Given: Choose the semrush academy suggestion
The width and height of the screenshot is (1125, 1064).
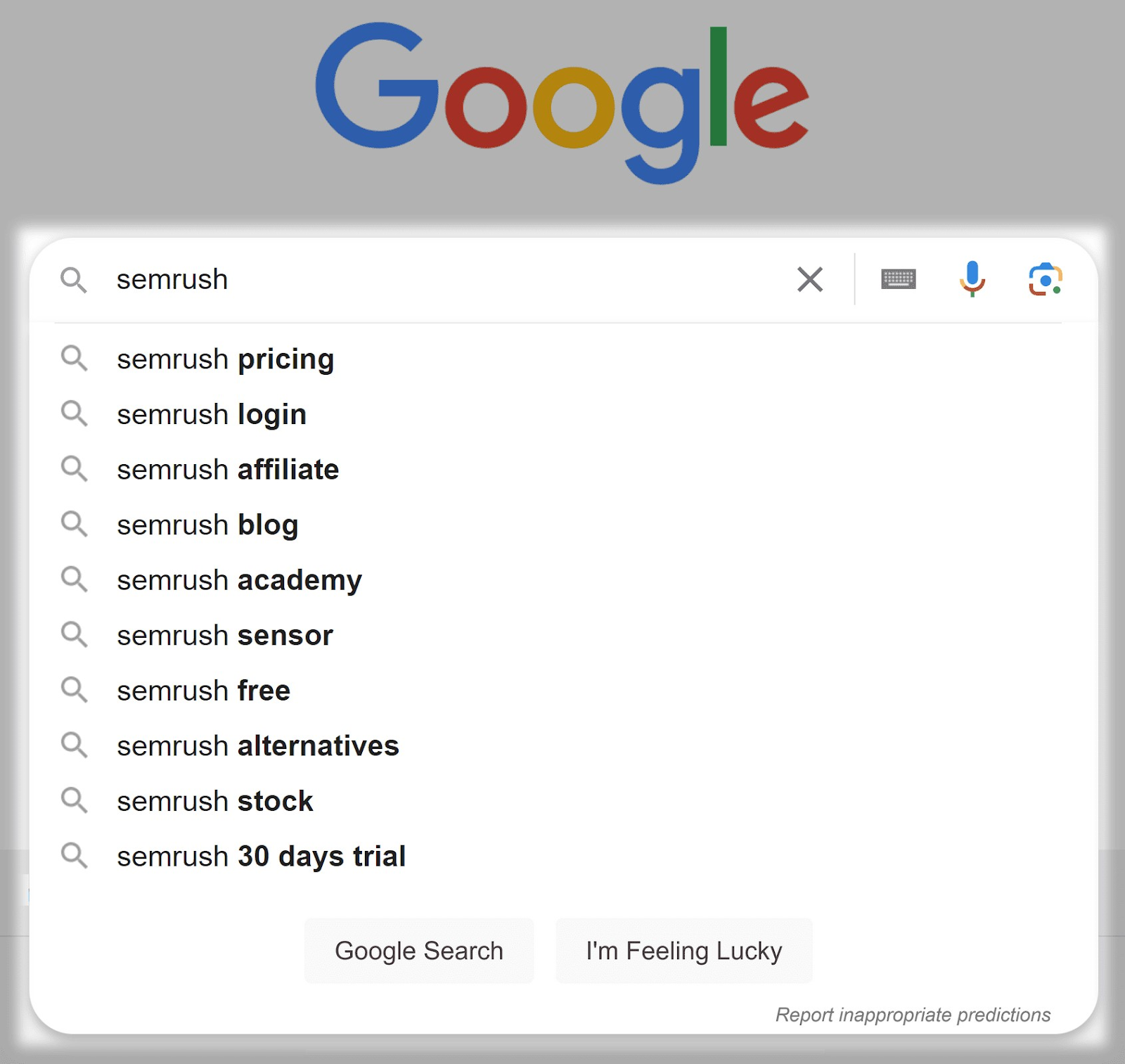Looking at the screenshot, I should pos(239,580).
